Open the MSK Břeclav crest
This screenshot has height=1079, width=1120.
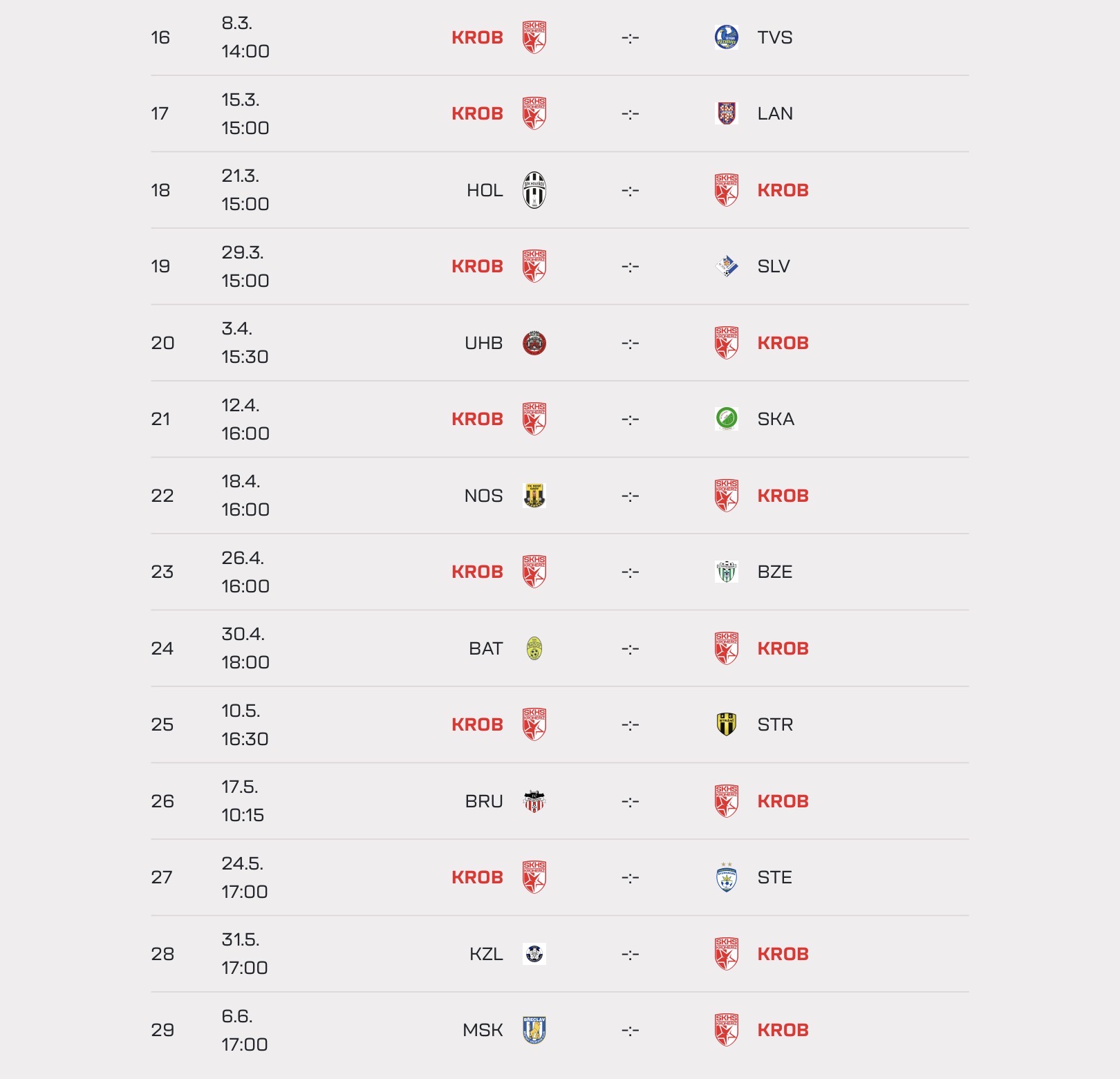[x=534, y=1030]
